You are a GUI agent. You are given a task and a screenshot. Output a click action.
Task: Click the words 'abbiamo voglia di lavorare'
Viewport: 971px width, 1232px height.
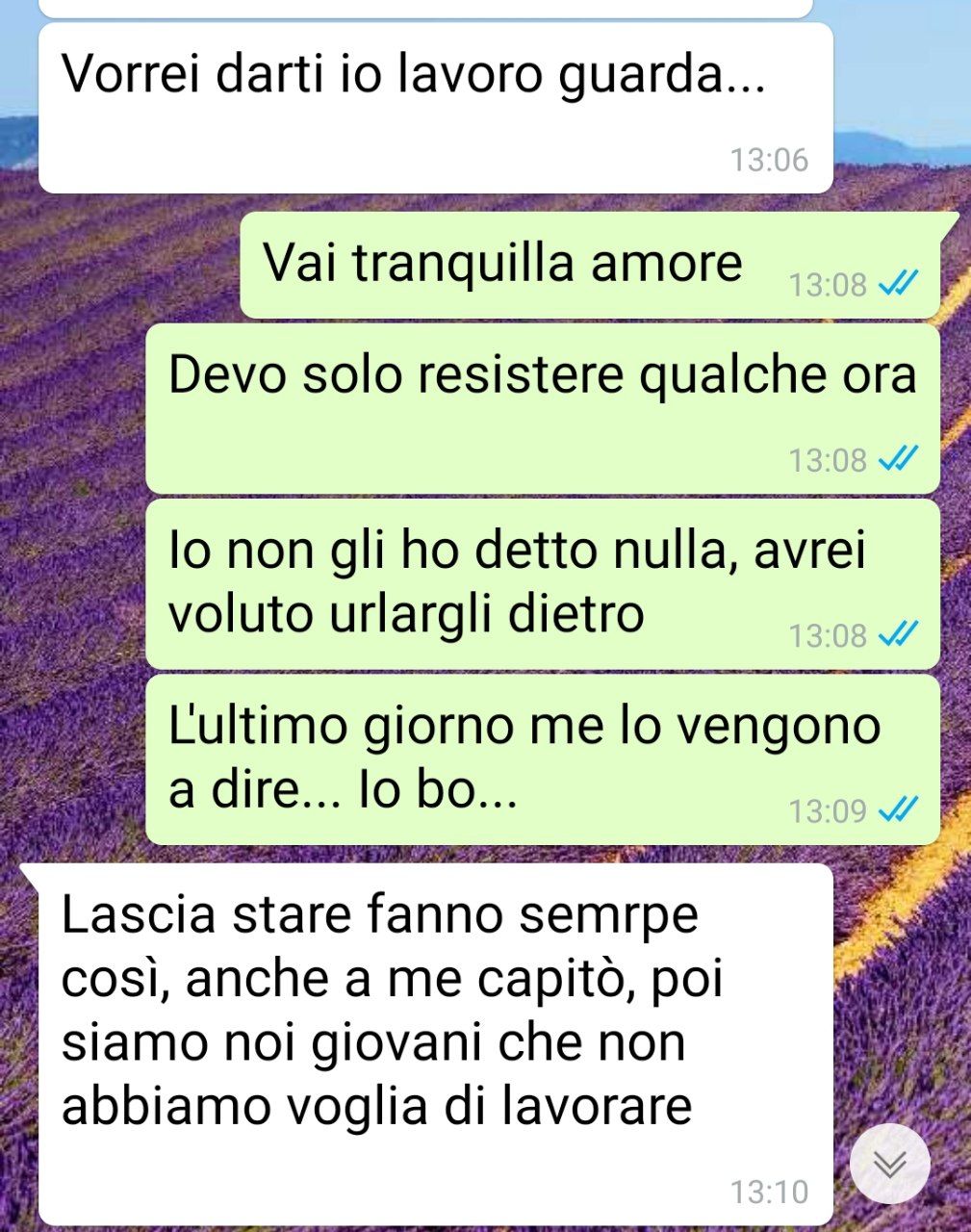377,1106
